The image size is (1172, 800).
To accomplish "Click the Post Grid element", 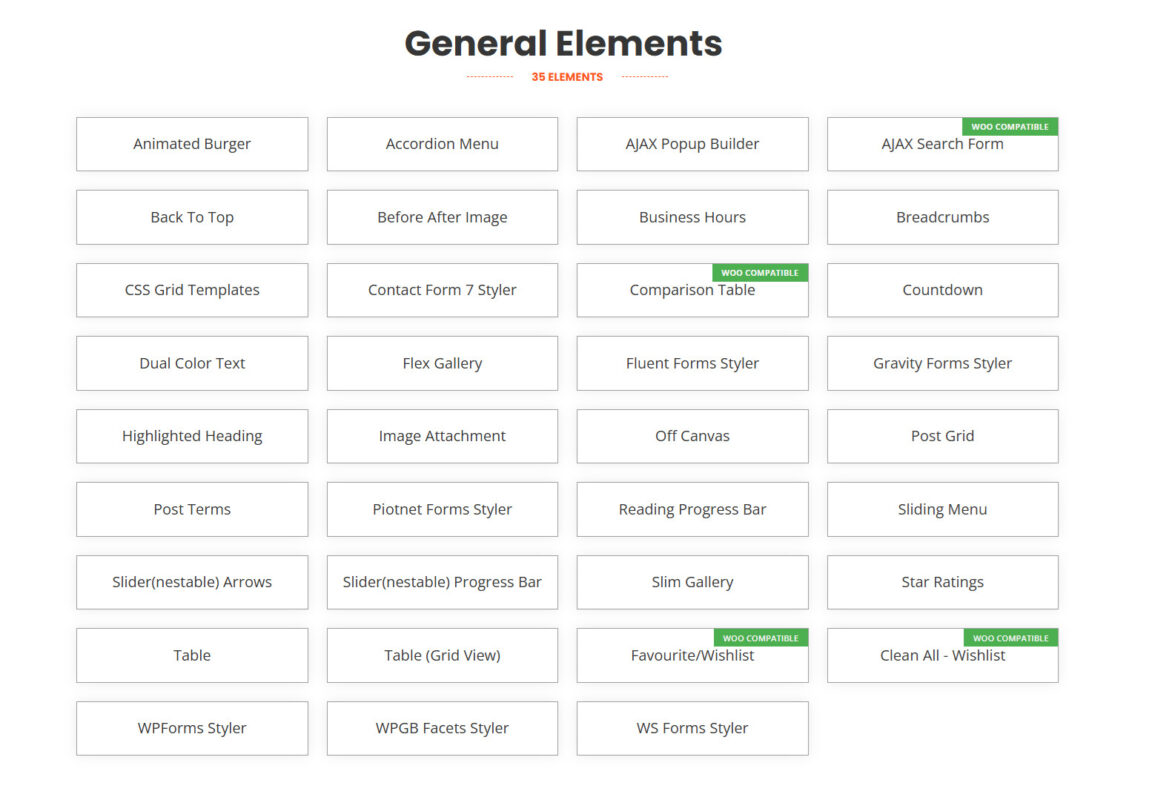I will pos(942,436).
